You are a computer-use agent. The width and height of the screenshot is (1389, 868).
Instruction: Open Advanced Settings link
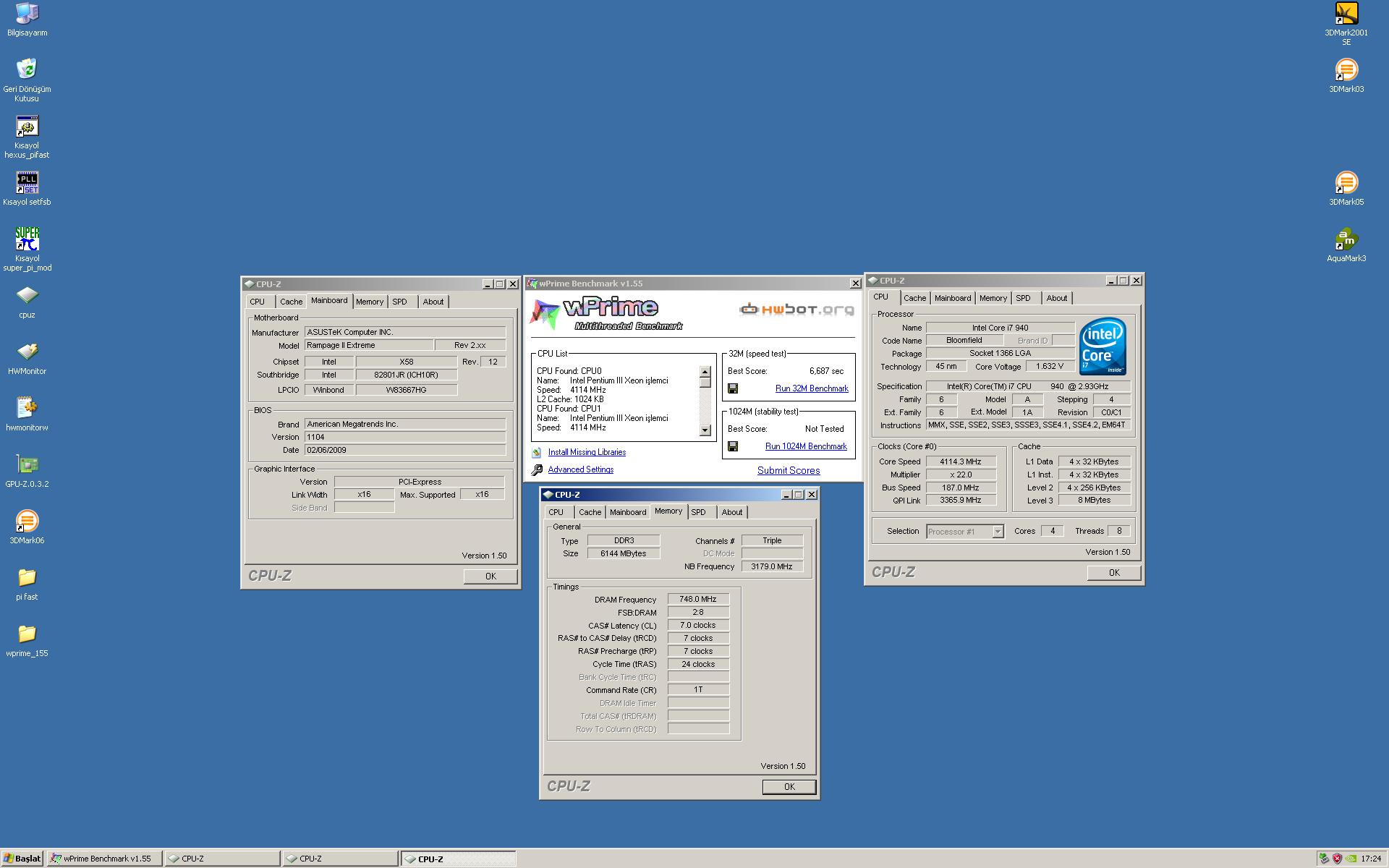click(x=581, y=469)
